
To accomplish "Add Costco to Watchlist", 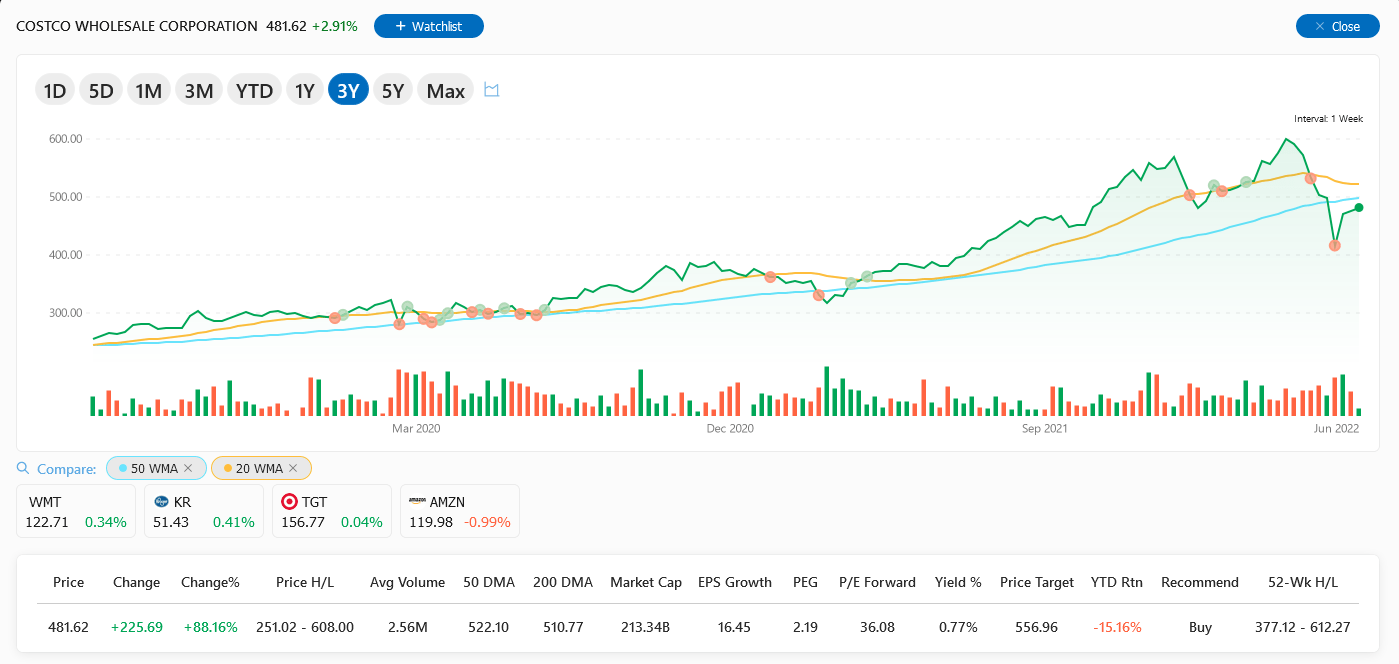I will tap(428, 26).
